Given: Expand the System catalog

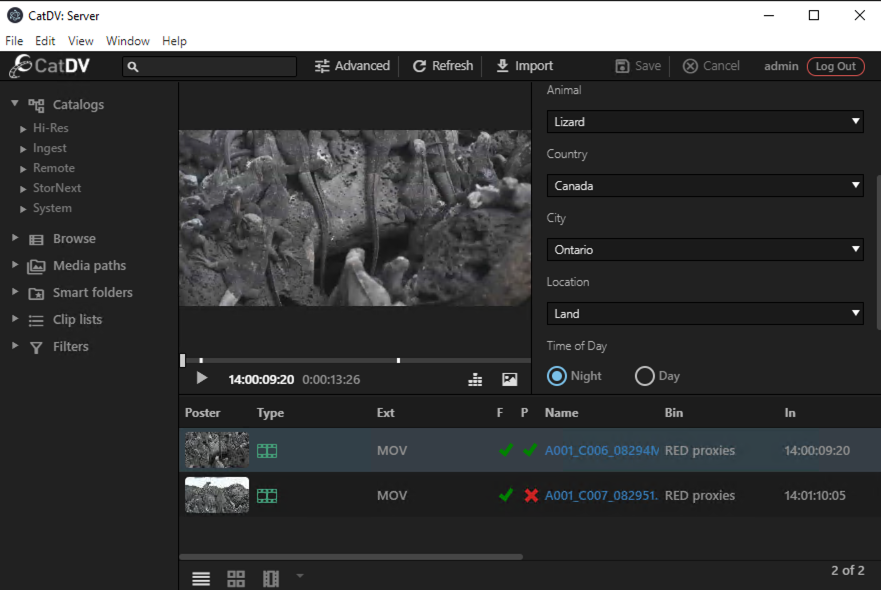Looking at the screenshot, I should coord(23,209).
